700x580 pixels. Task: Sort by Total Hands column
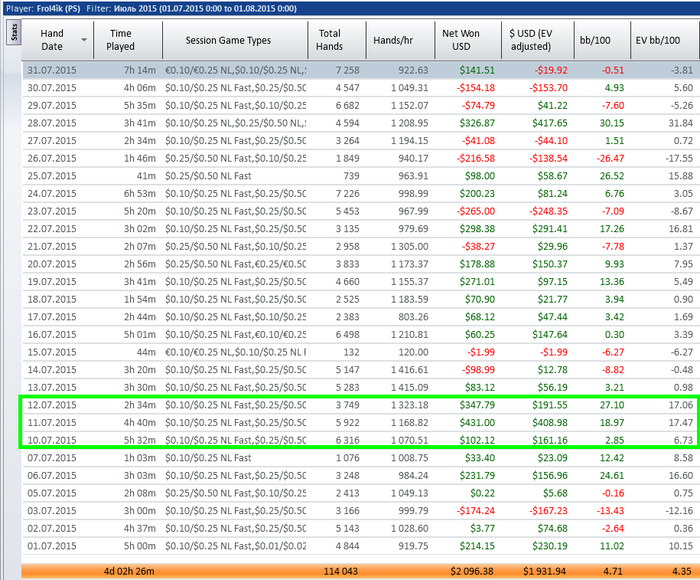[x=330, y=40]
